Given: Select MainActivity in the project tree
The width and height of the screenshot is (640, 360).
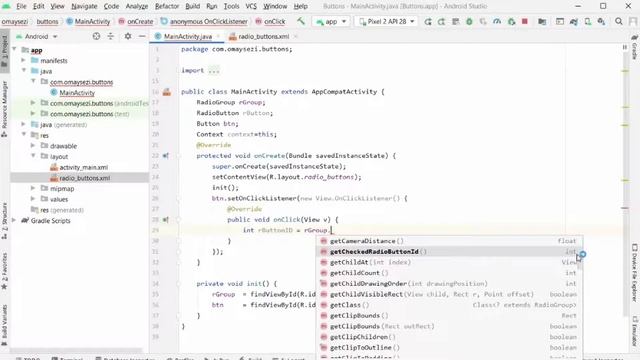Looking at the screenshot, I should pyautogui.click(x=77, y=93).
